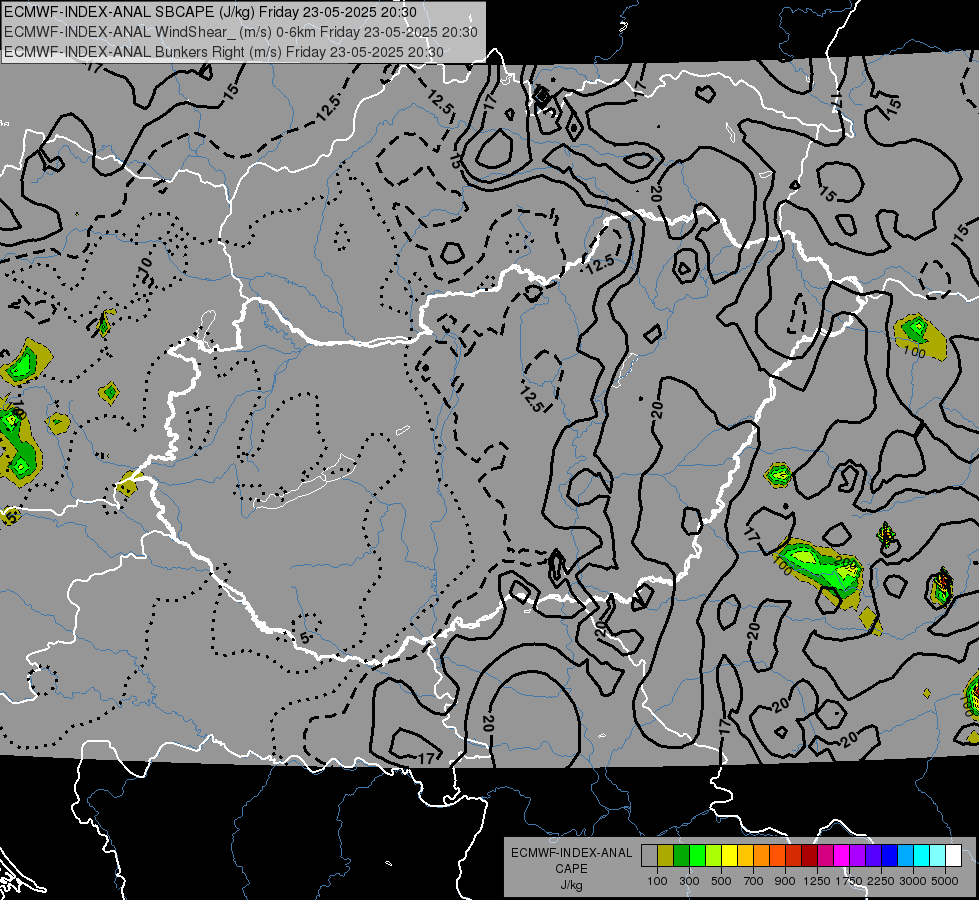Click the legend heading ECMWF-INDEX-ANAL
Viewport: 979px width, 900px height.
(x=571, y=853)
